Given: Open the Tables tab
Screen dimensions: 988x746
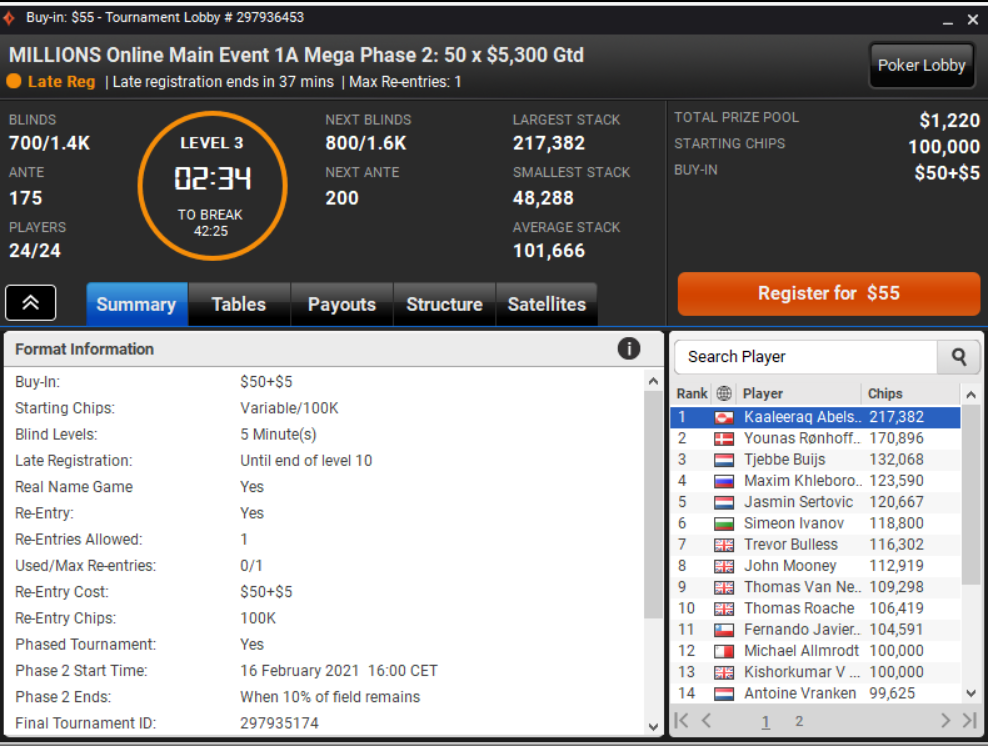Looking at the screenshot, I should click(x=239, y=304).
